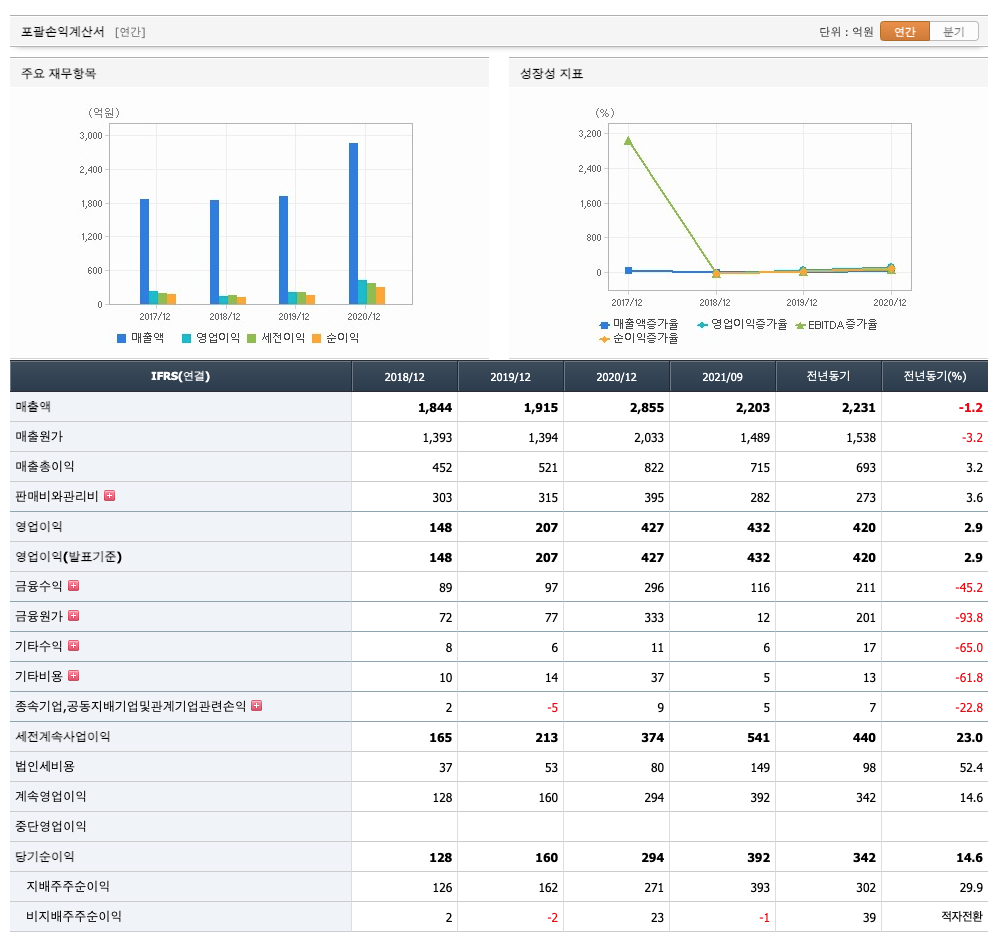Click the 2020/12 매출액 value 2,855
The height and width of the screenshot is (944, 997).
(647, 407)
